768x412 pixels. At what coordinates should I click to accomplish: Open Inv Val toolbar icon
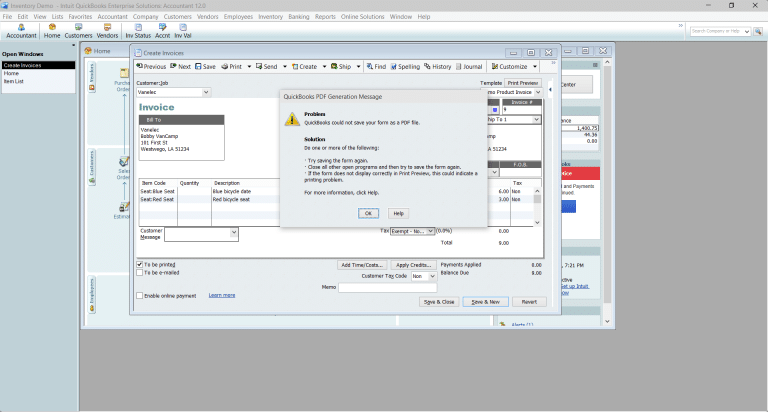point(183,31)
